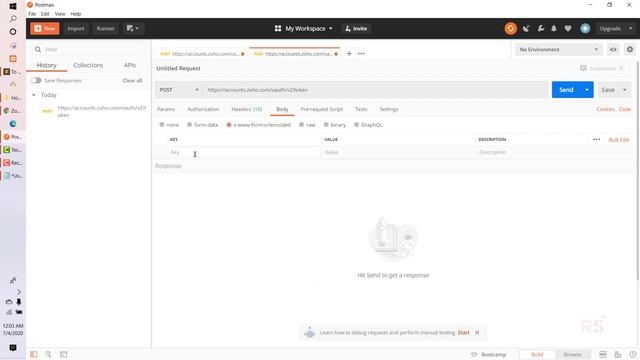Image resolution: width=640 pixels, height=360 pixels.
Task: Click the Bulk Edit link
Action: pos(619,140)
